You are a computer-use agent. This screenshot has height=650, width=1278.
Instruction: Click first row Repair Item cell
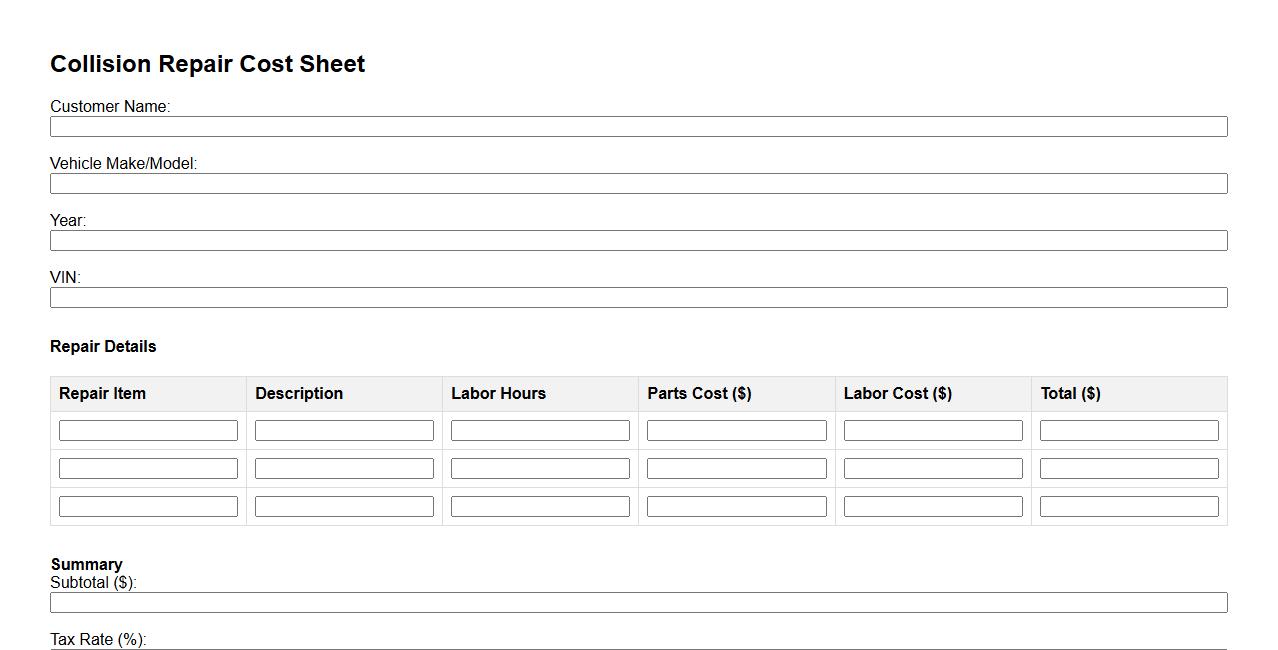coord(148,430)
